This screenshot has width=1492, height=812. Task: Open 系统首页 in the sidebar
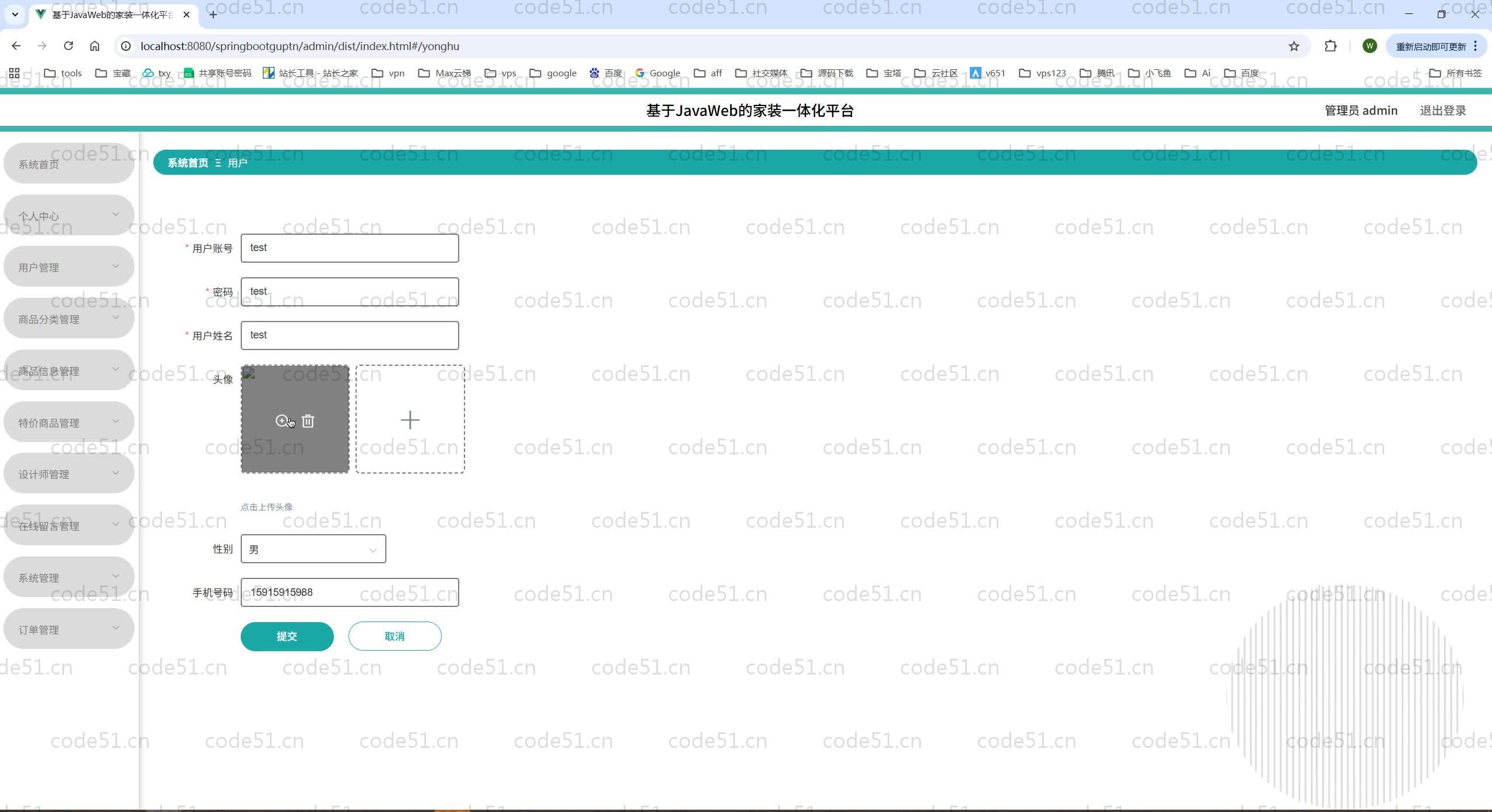69,164
